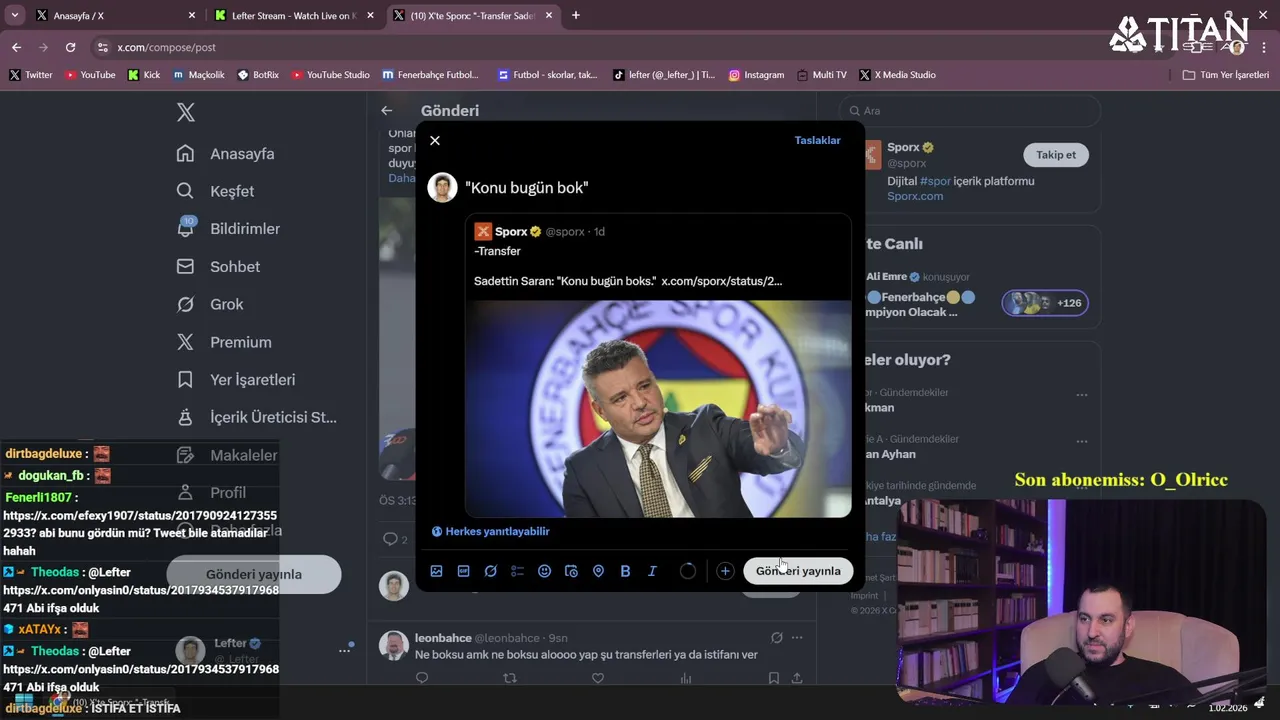Add another post with the plus icon

[725, 571]
